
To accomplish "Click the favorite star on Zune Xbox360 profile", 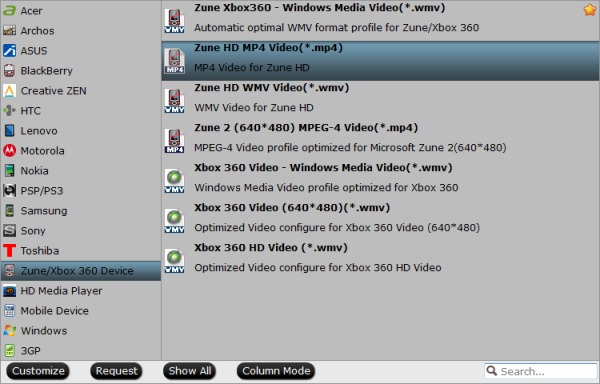I will point(590,10).
